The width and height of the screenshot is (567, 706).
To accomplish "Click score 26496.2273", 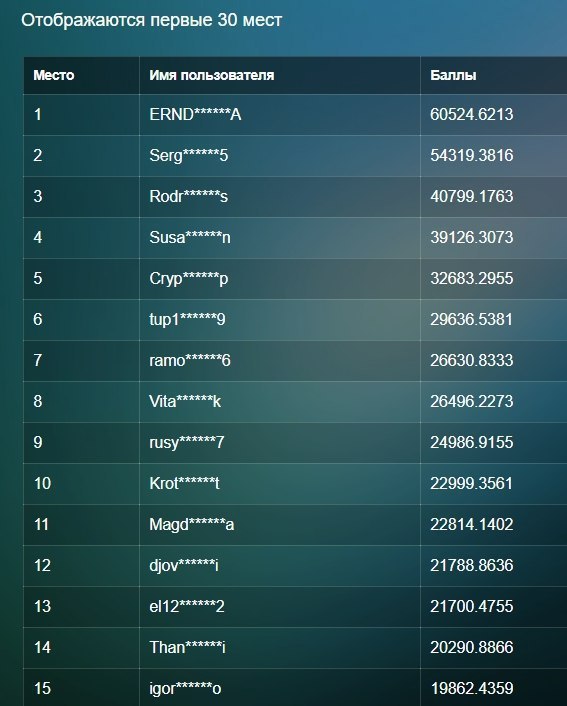I will (x=472, y=401).
